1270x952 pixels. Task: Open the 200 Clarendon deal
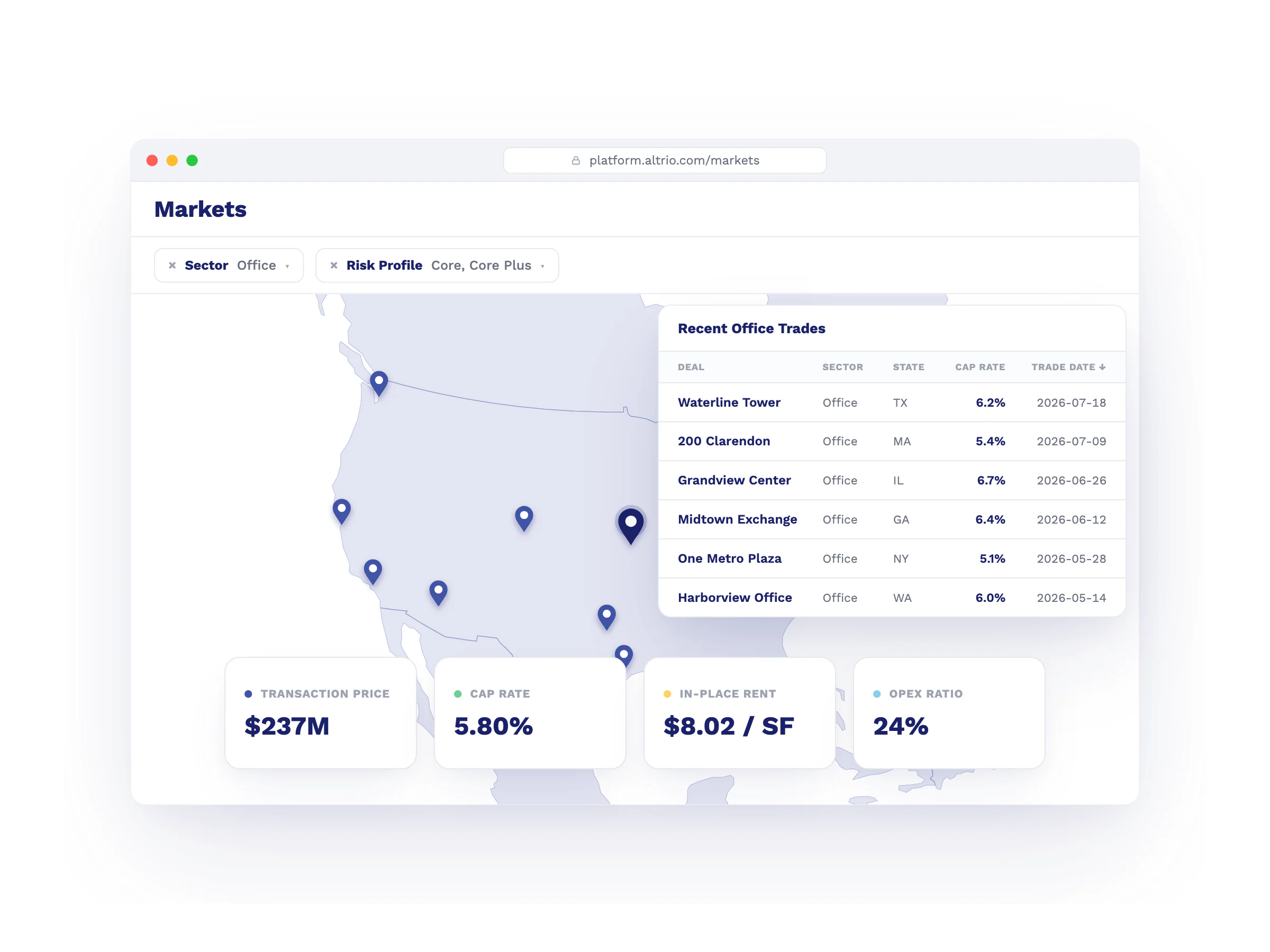723,441
